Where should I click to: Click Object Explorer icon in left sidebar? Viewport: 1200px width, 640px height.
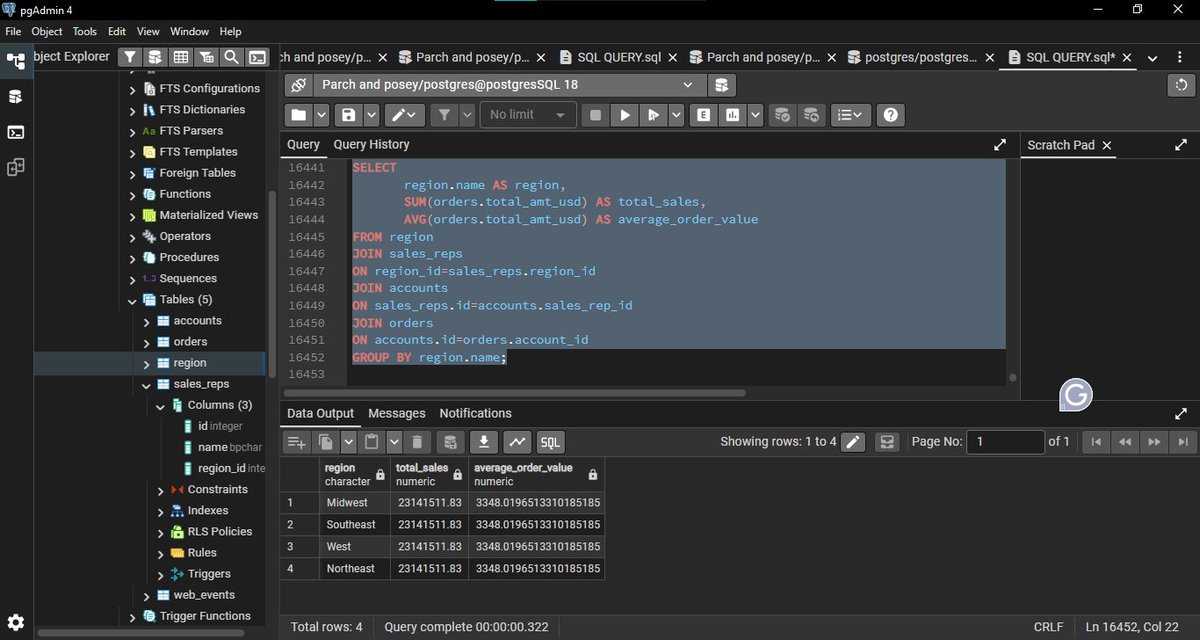tap(16, 61)
